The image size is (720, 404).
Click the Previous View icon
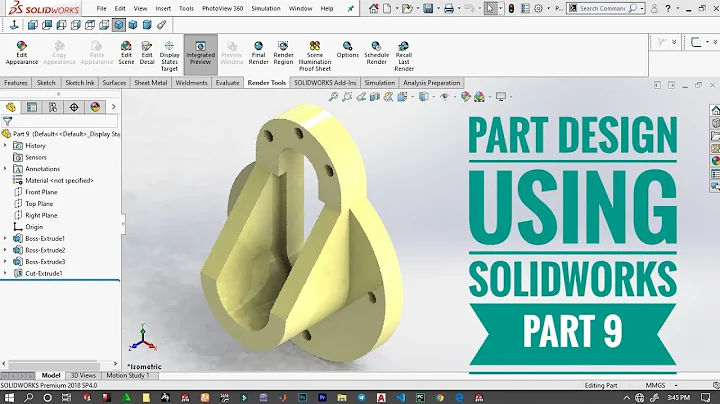361,96
